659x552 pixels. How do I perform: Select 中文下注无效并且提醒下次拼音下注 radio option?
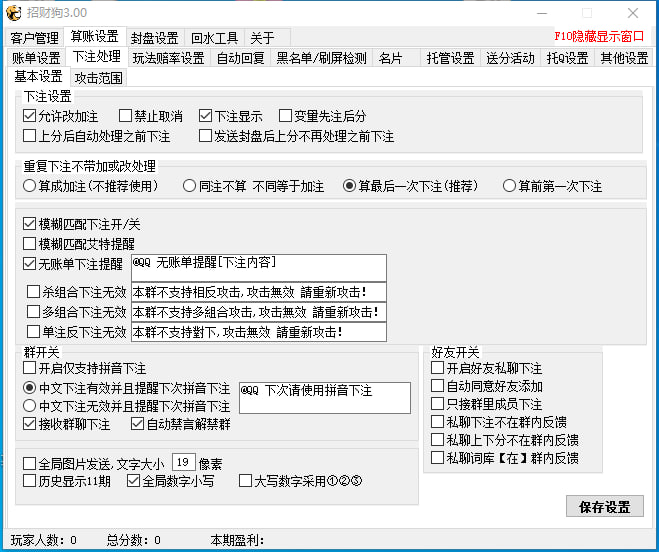coord(29,406)
